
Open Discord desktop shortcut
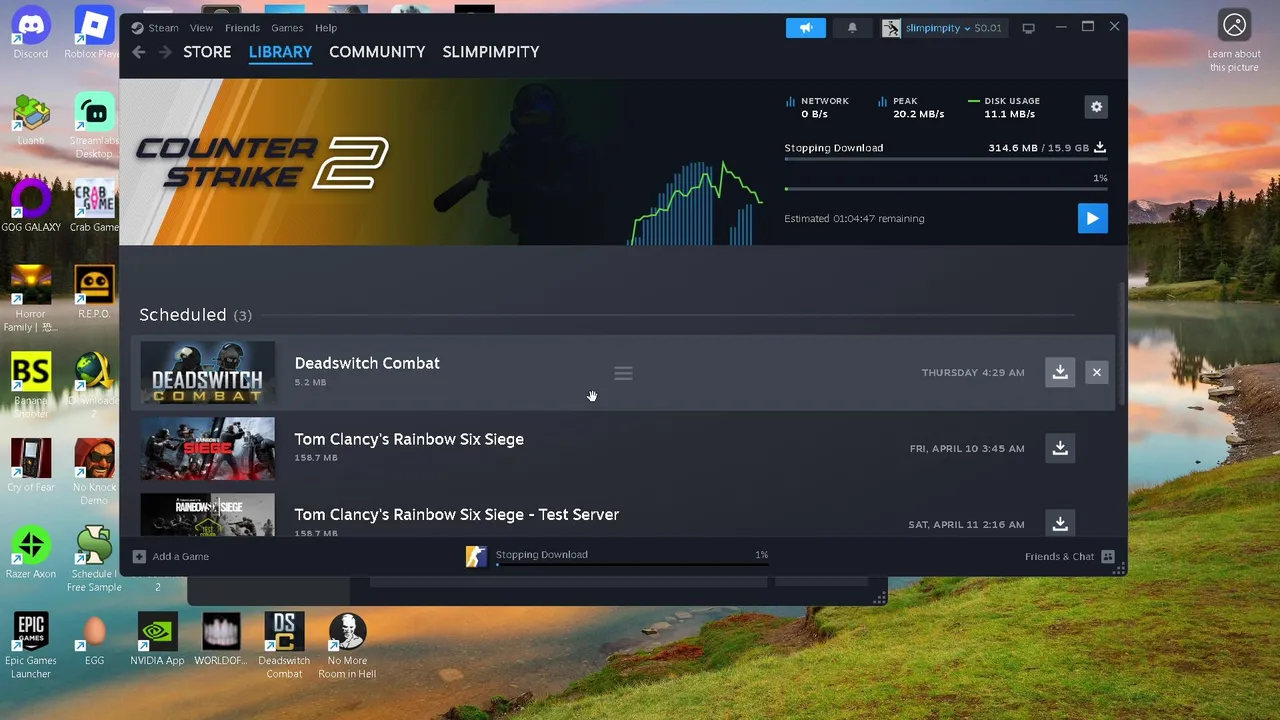point(31,33)
